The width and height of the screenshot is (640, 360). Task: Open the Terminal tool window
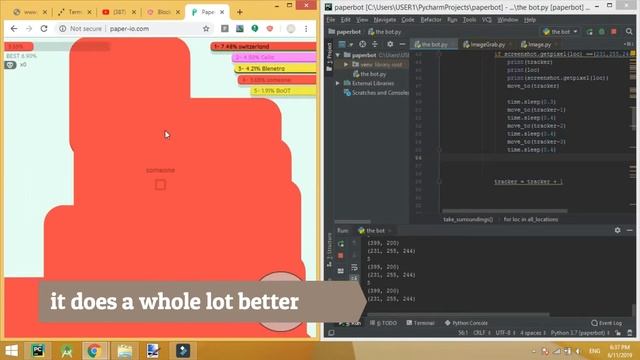(x=420, y=323)
